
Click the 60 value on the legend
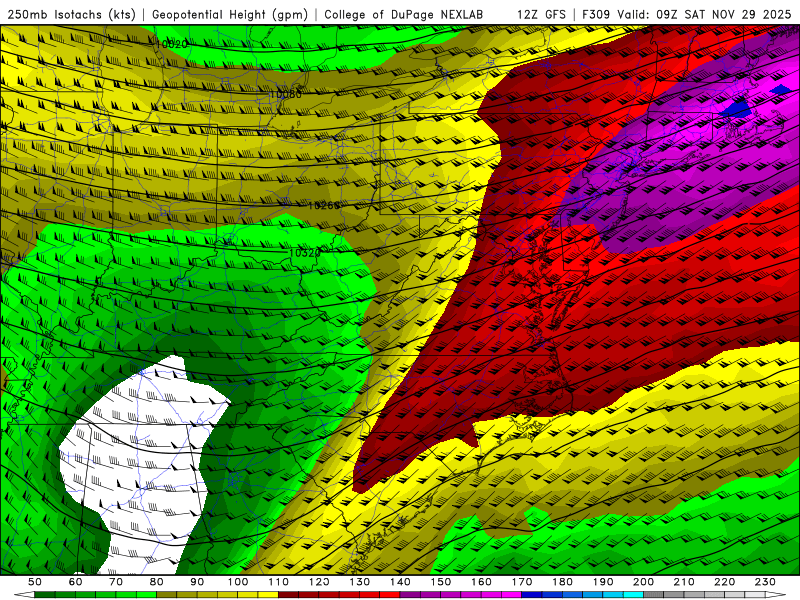[76, 582]
